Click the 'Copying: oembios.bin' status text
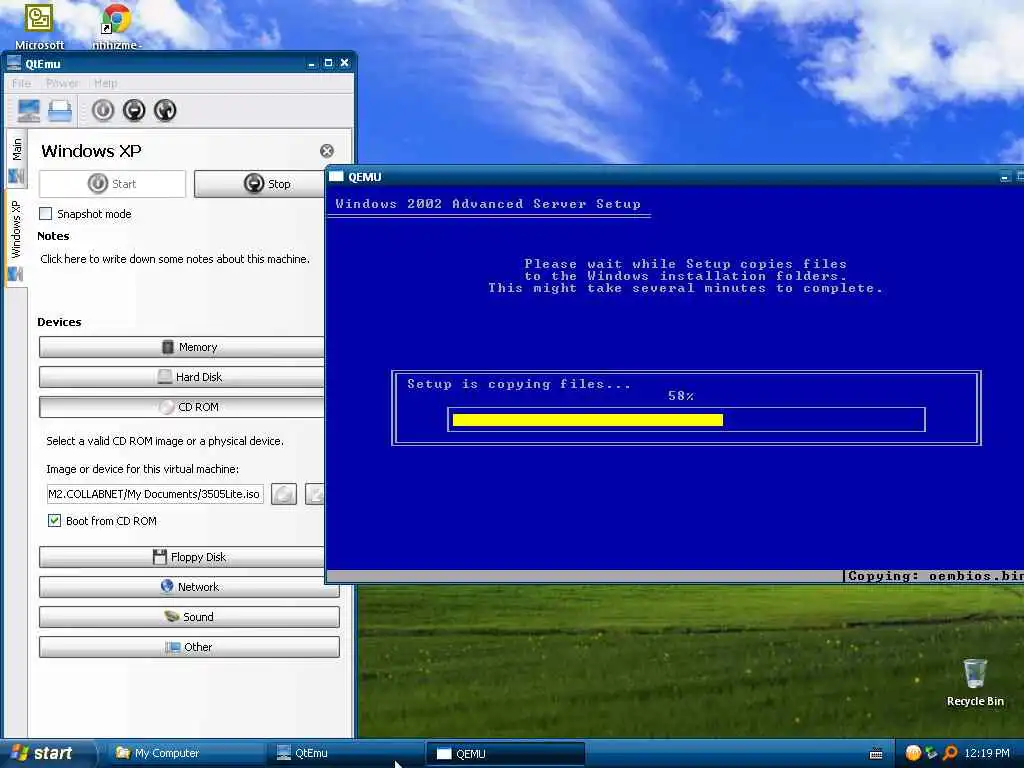The height and width of the screenshot is (768, 1024). 935,576
